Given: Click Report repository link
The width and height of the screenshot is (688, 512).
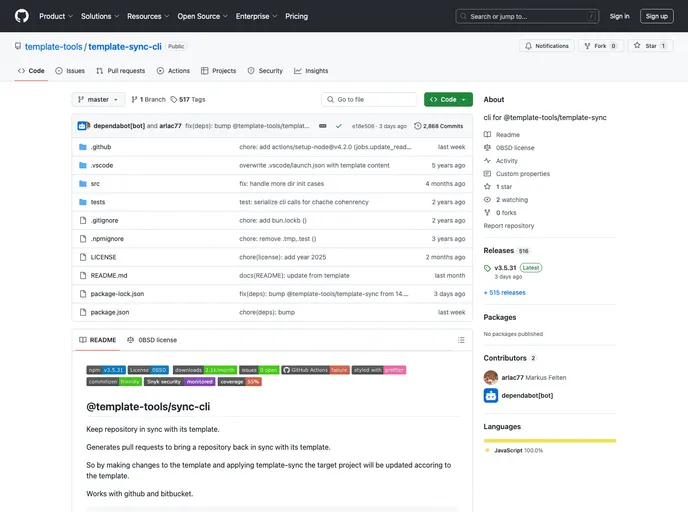Looking at the screenshot, I should pyautogui.click(x=509, y=226).
